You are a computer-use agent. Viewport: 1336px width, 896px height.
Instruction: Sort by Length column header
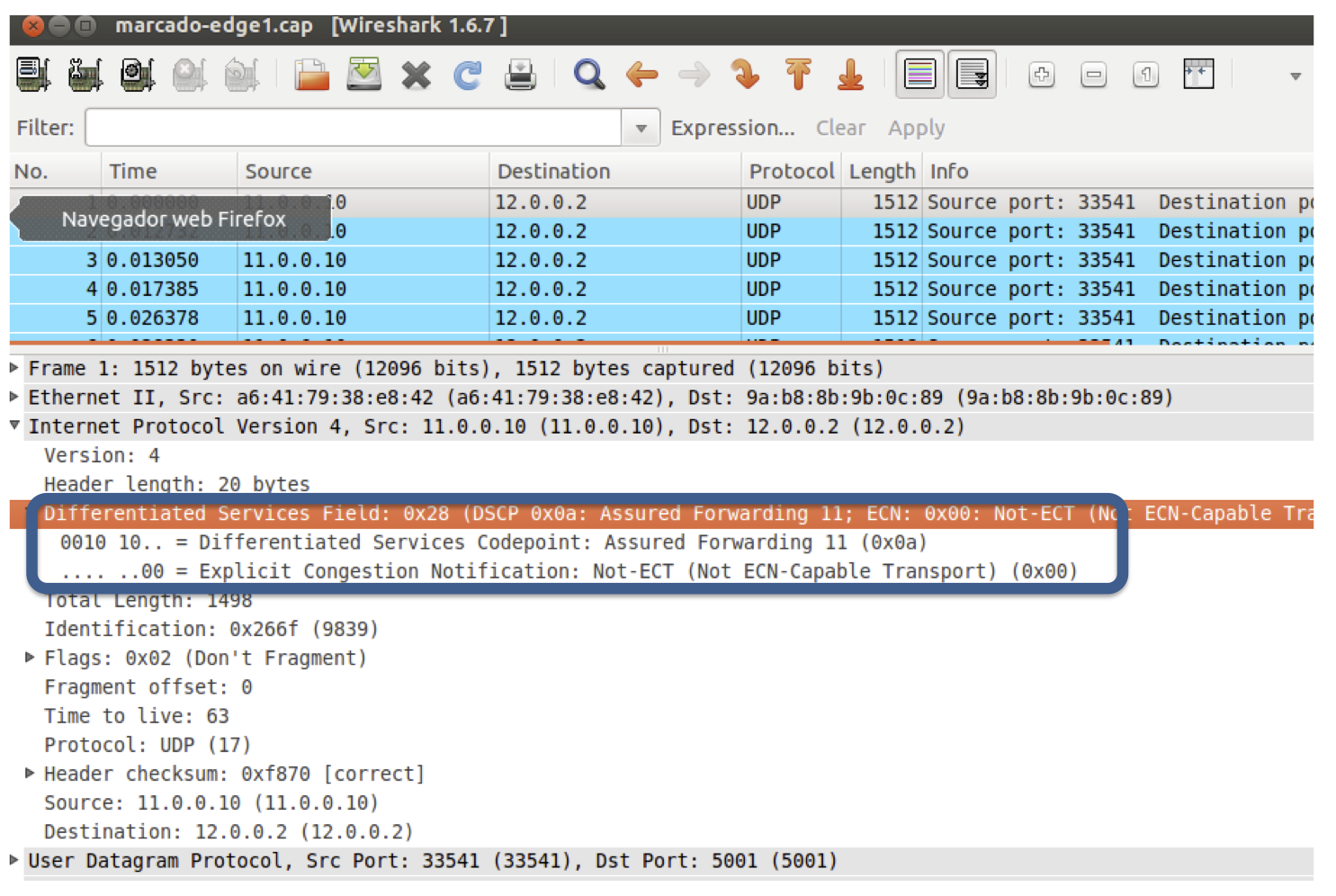tap(882, 171)
